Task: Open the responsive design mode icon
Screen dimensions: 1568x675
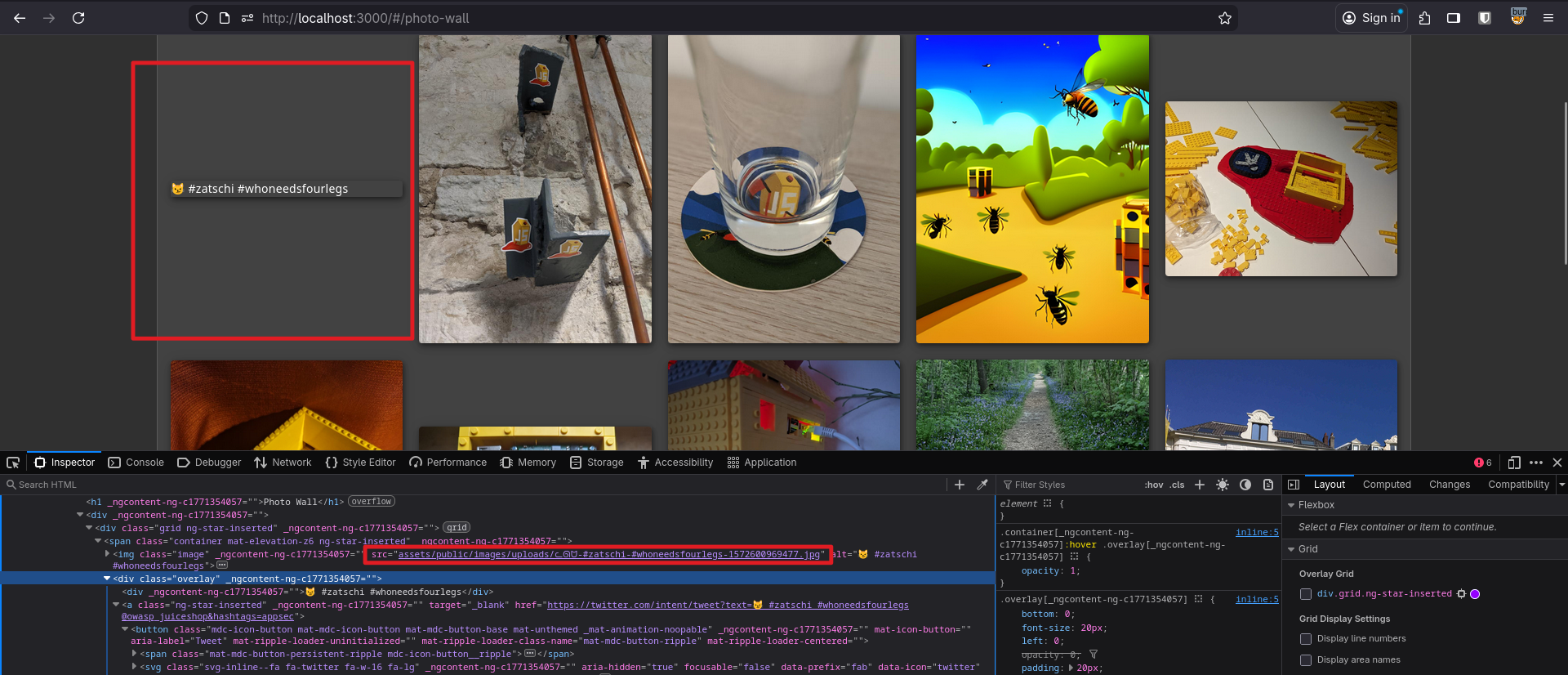Action: 1513,463
